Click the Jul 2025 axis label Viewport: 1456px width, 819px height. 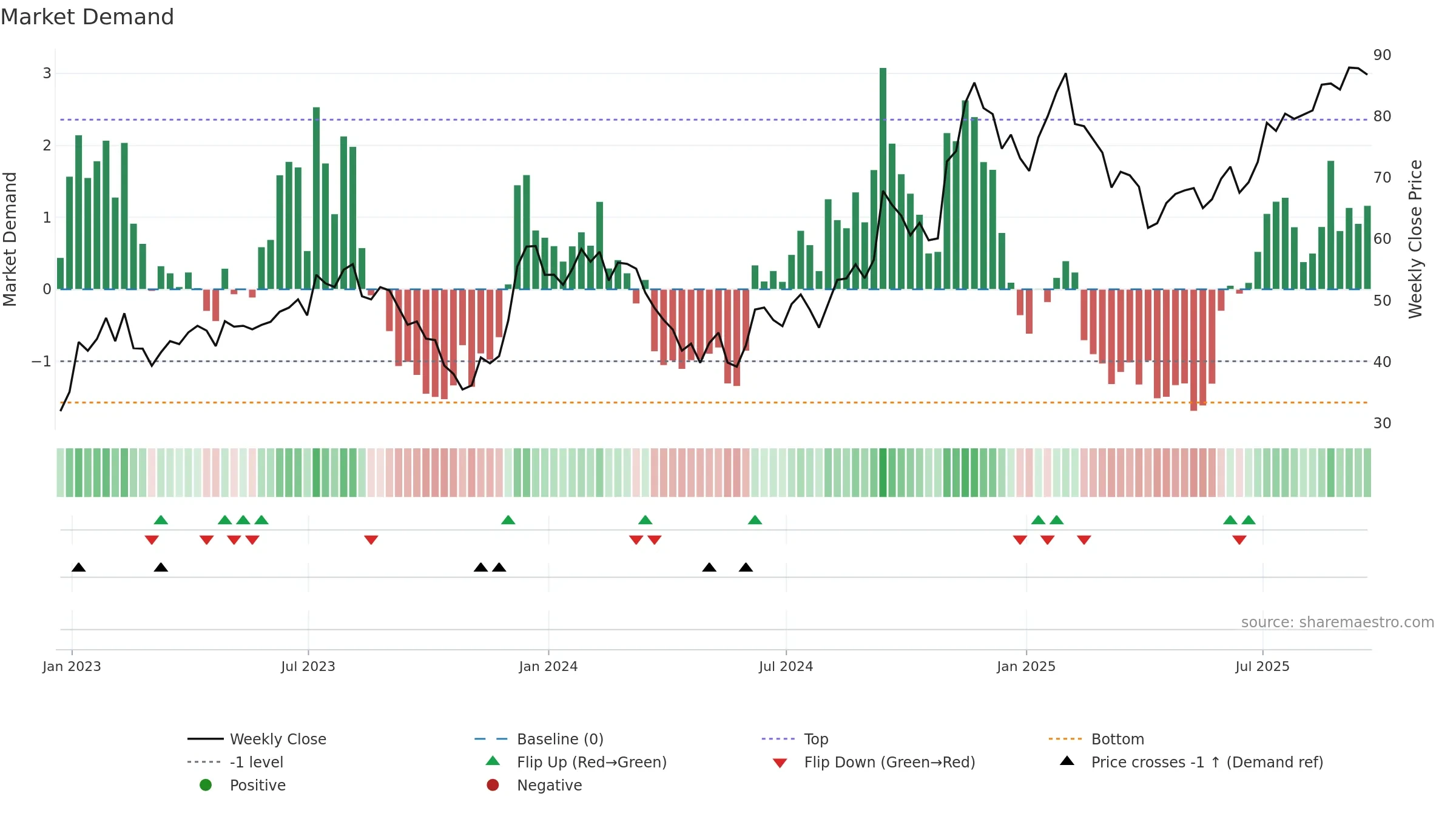pos(1262,667)
